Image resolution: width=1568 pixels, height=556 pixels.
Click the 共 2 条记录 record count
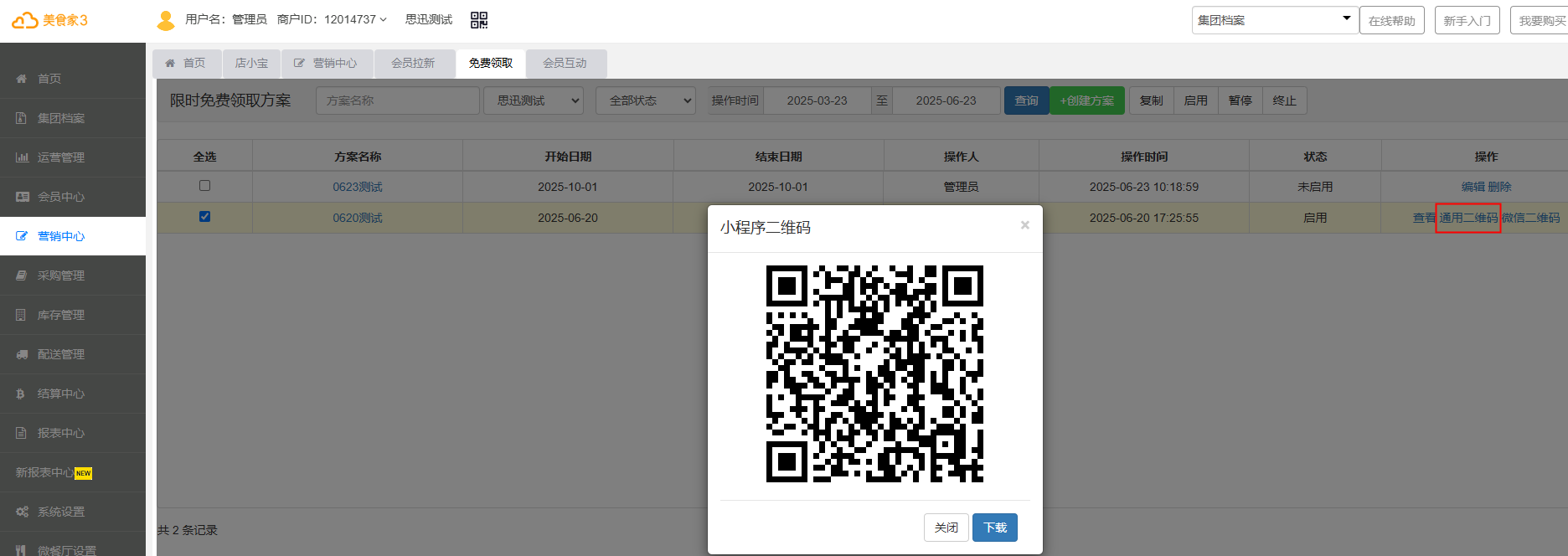tap(188, 530)
